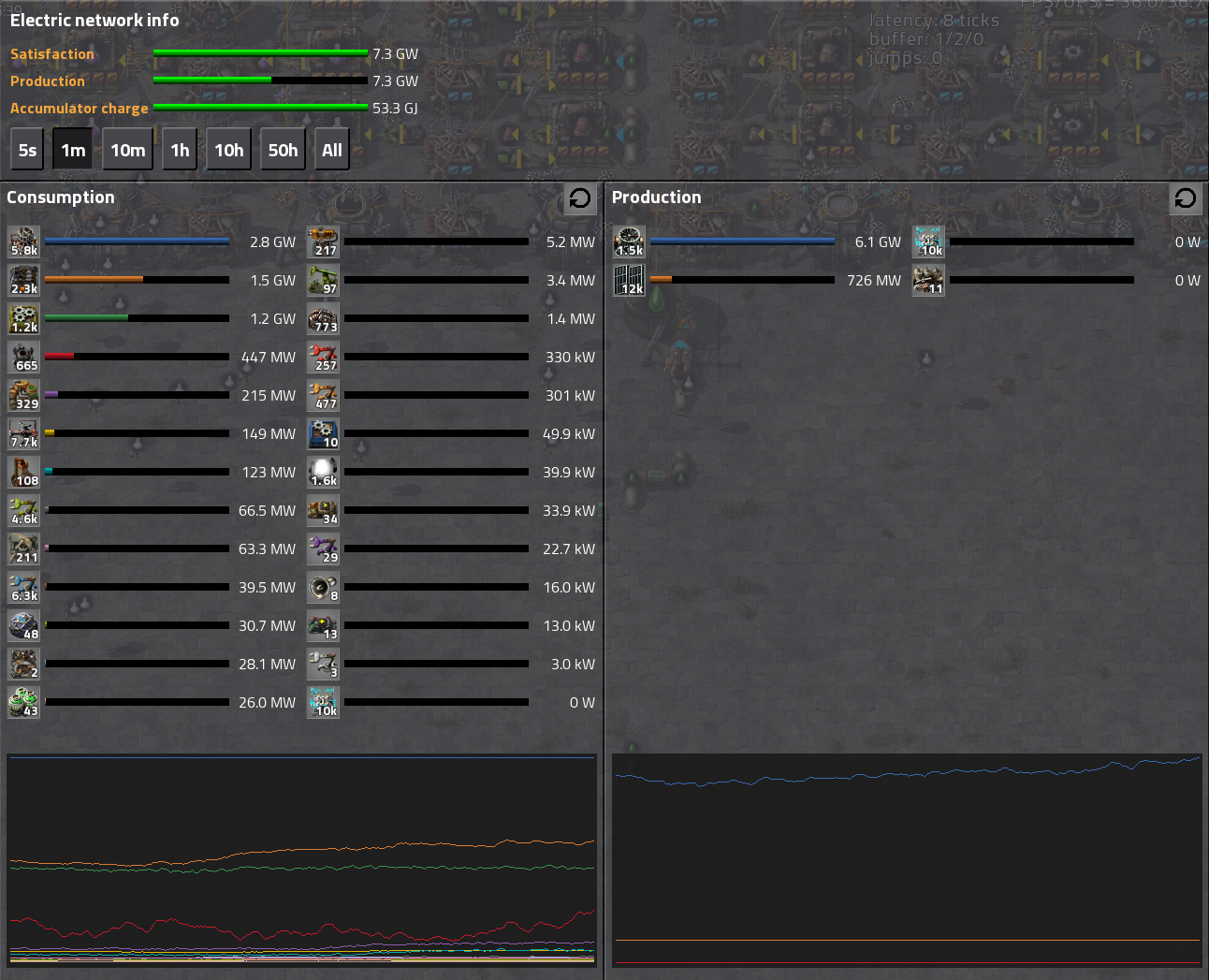This screenshot has width=1209, height=980.
Task: Click the steam turbine icon in Production
Action: click(629, 241)
